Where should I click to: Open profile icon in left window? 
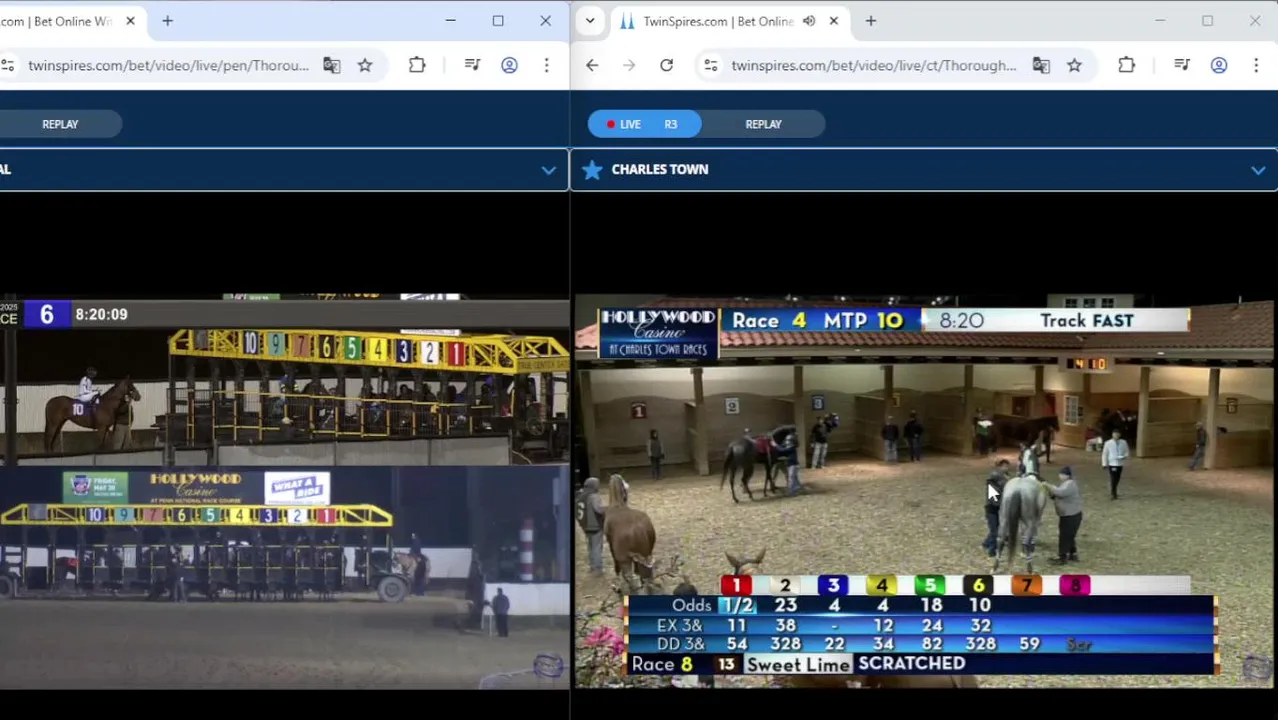point(509,65)
